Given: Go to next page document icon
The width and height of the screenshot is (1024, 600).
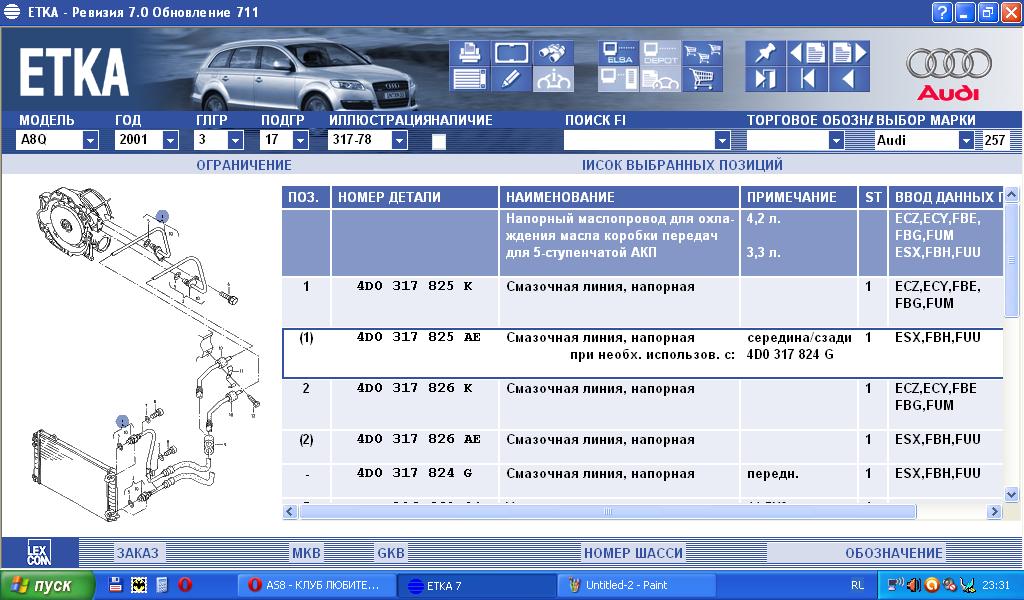Looking at the screenshot, I should click(849, 52).
